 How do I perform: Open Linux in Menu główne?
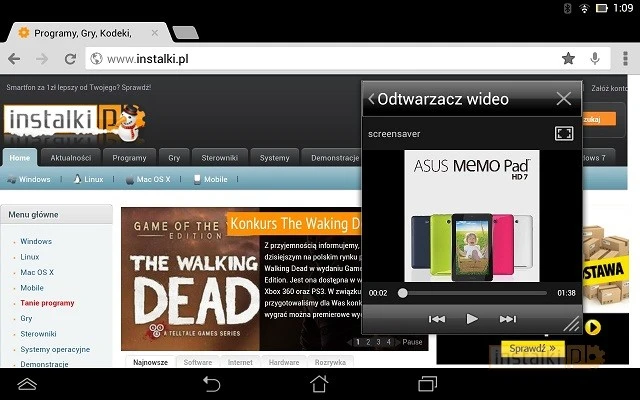[x=30, y=257]
